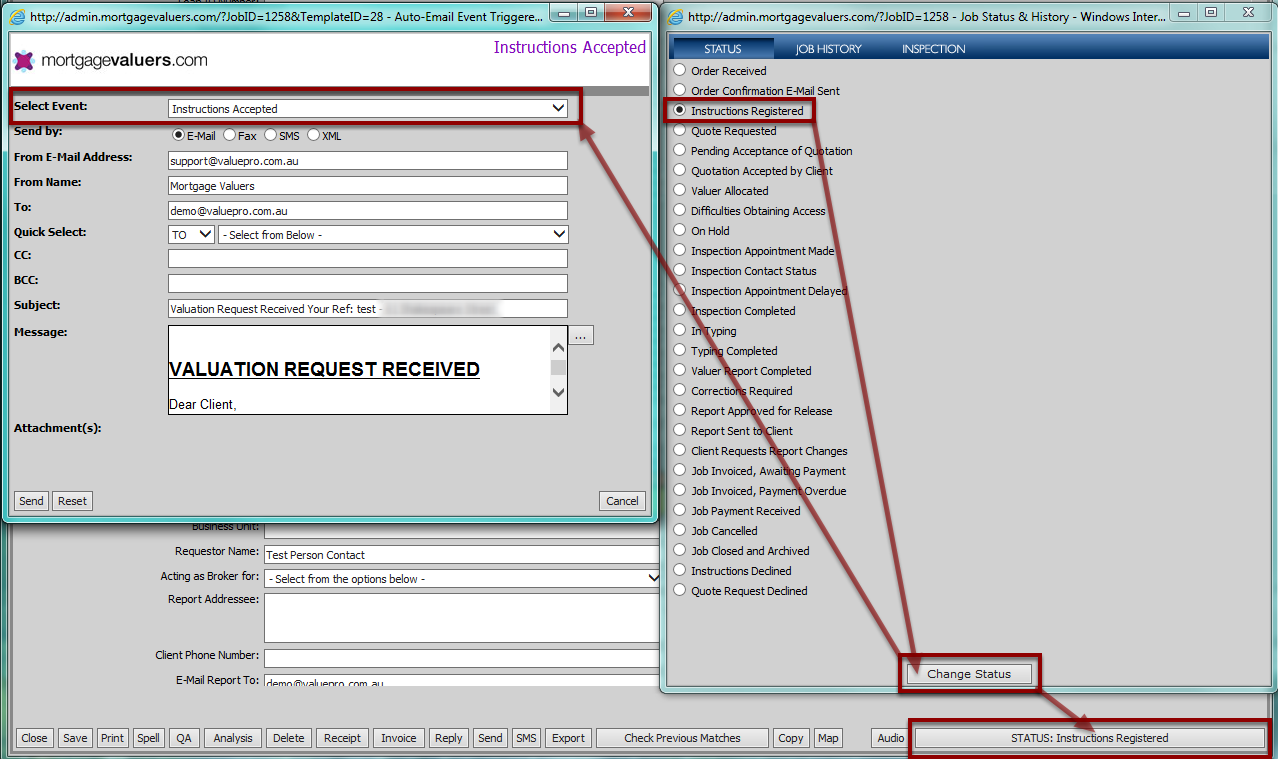
Task: Open the Status tab
Action: [722, 48]
